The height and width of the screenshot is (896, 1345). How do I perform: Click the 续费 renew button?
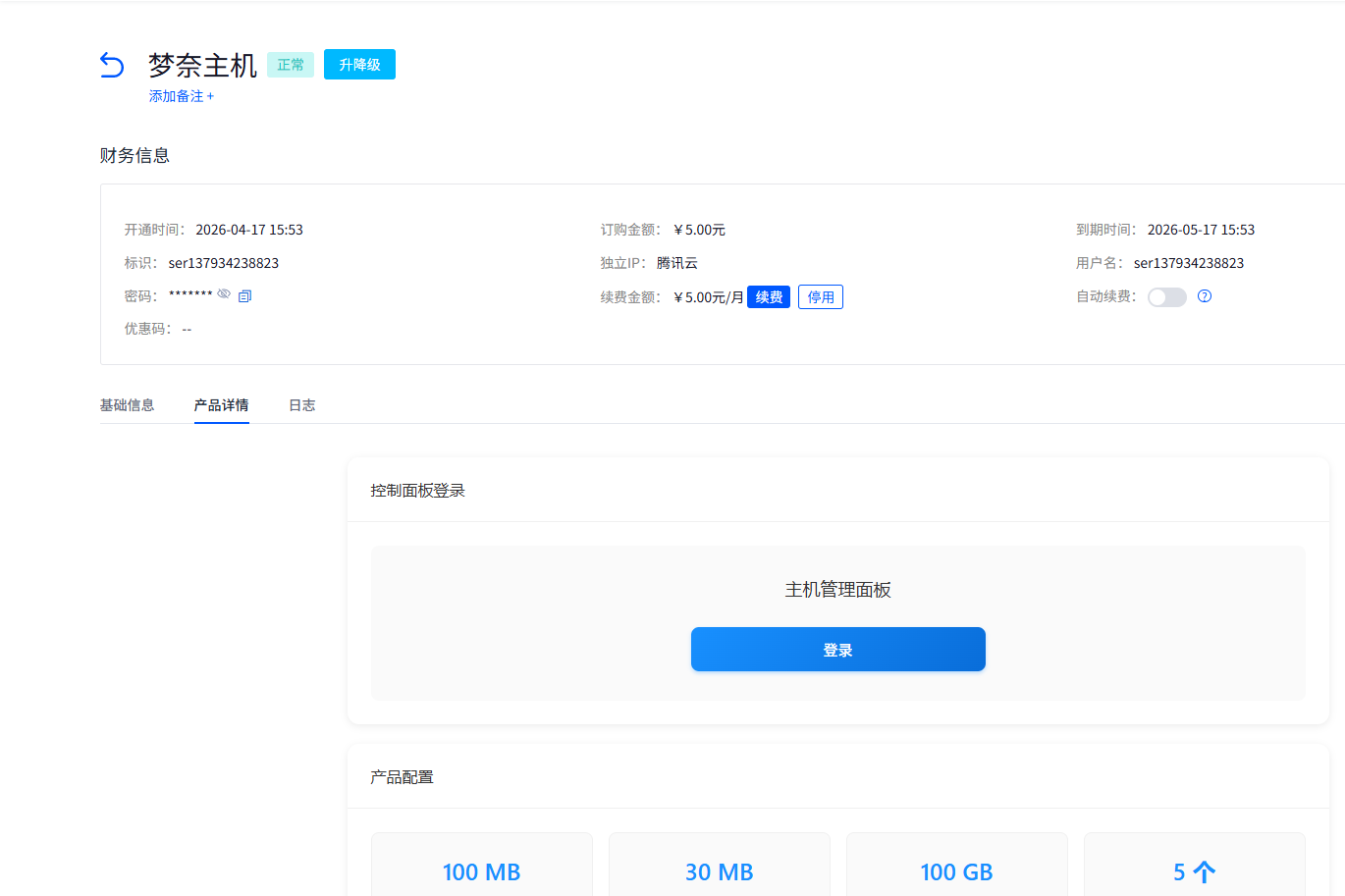(769, 296)
